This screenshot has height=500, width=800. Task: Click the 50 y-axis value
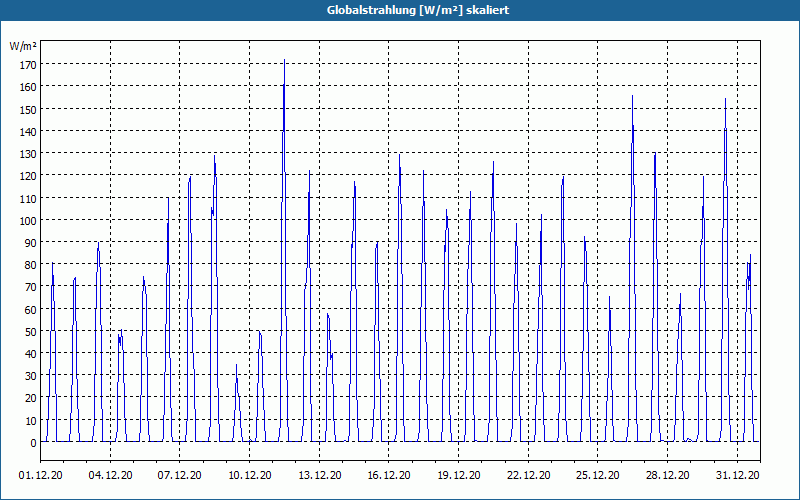click(30, 332)
